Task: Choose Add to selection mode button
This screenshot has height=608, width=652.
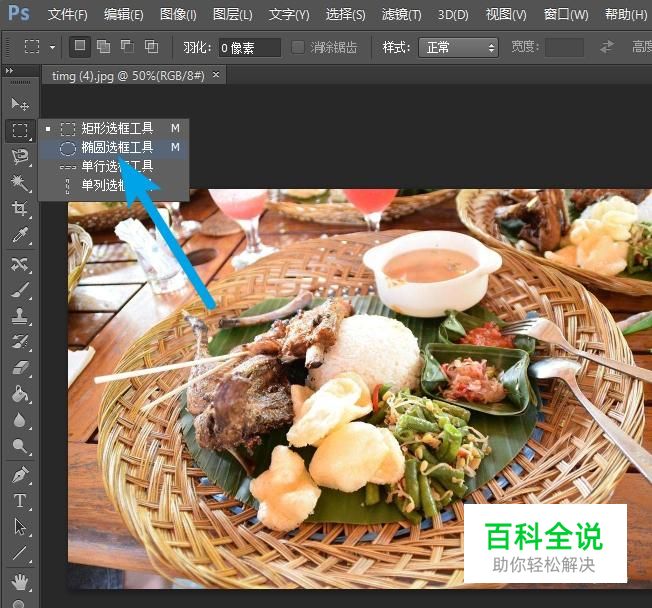Action: [x=104, y=46]
